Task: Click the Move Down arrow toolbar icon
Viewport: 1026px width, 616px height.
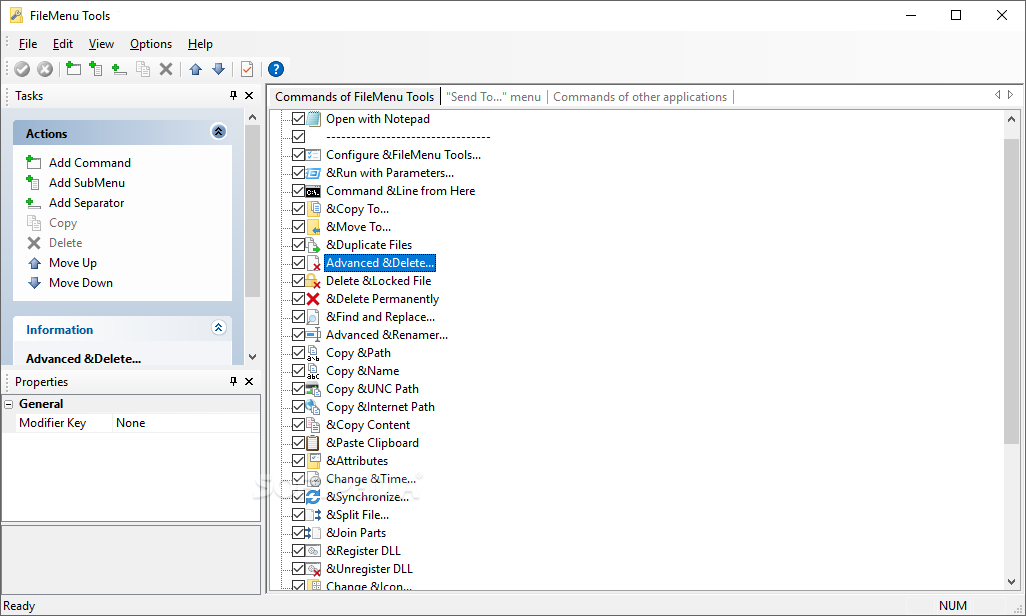Action: point(219,69)
